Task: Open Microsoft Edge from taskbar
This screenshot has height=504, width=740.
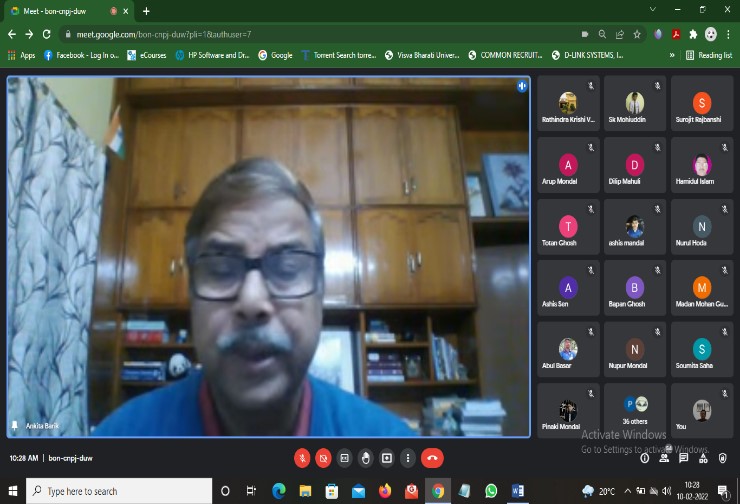Action: 279,491
